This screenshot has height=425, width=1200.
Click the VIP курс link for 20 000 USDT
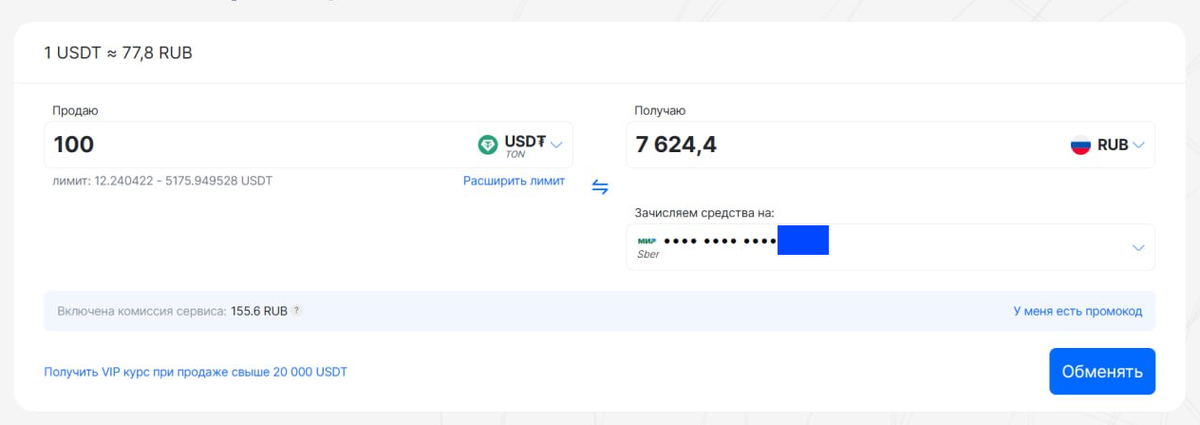196,372
